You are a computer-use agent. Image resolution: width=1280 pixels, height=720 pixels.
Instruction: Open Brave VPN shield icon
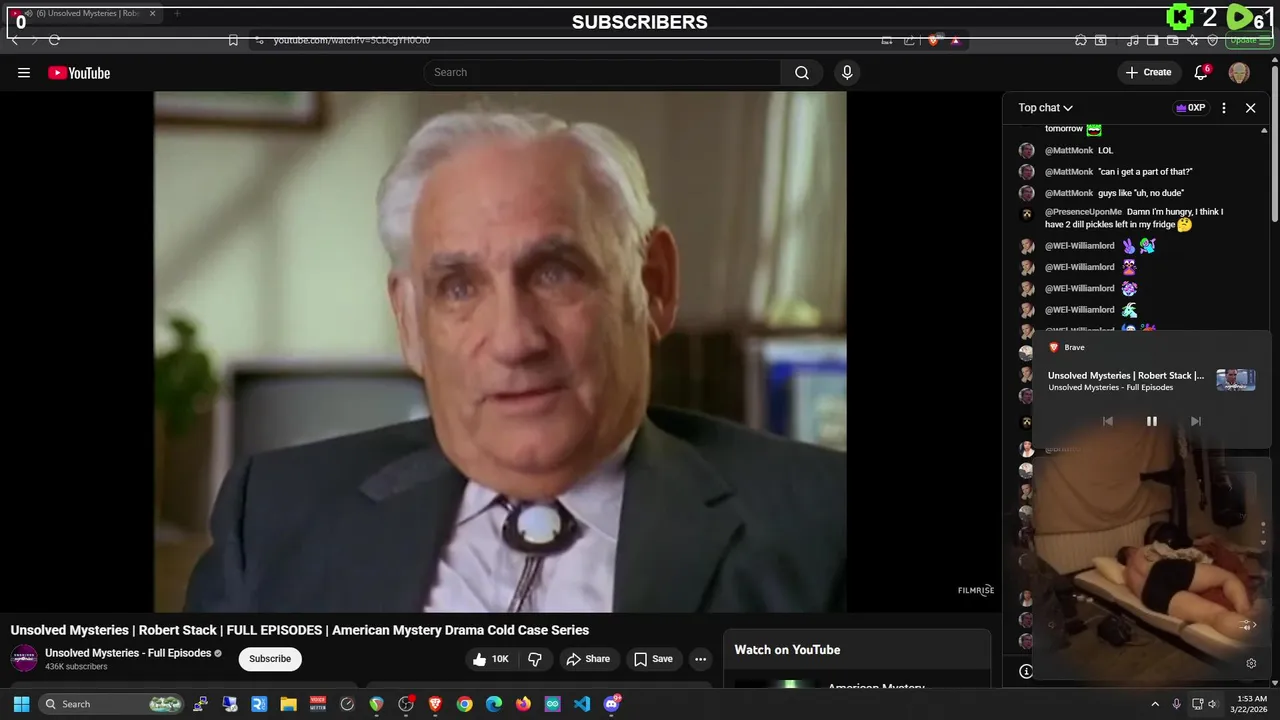[1212, 40]
